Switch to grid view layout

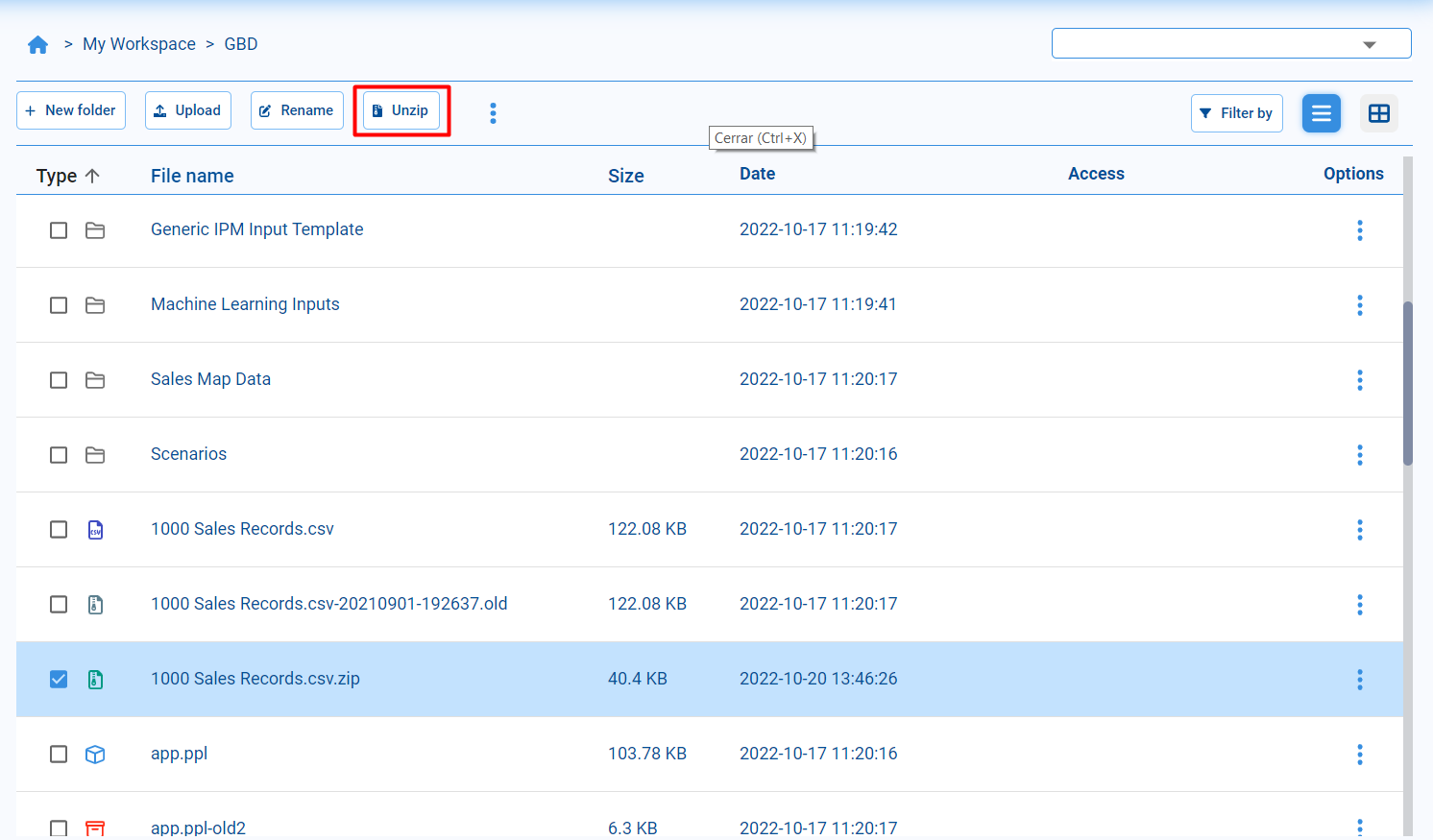point(1378,113)
